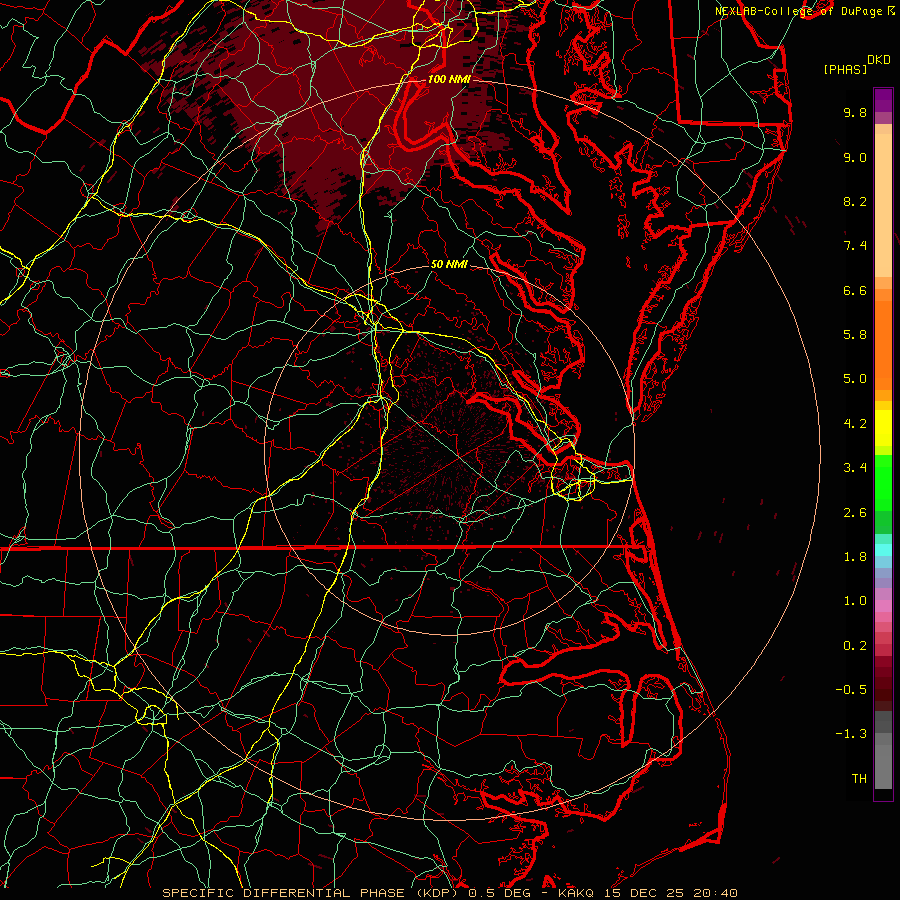Screen dimensions: 900x900
Task: Click the "20:40" time stamp in the caption
Action: 715,893
